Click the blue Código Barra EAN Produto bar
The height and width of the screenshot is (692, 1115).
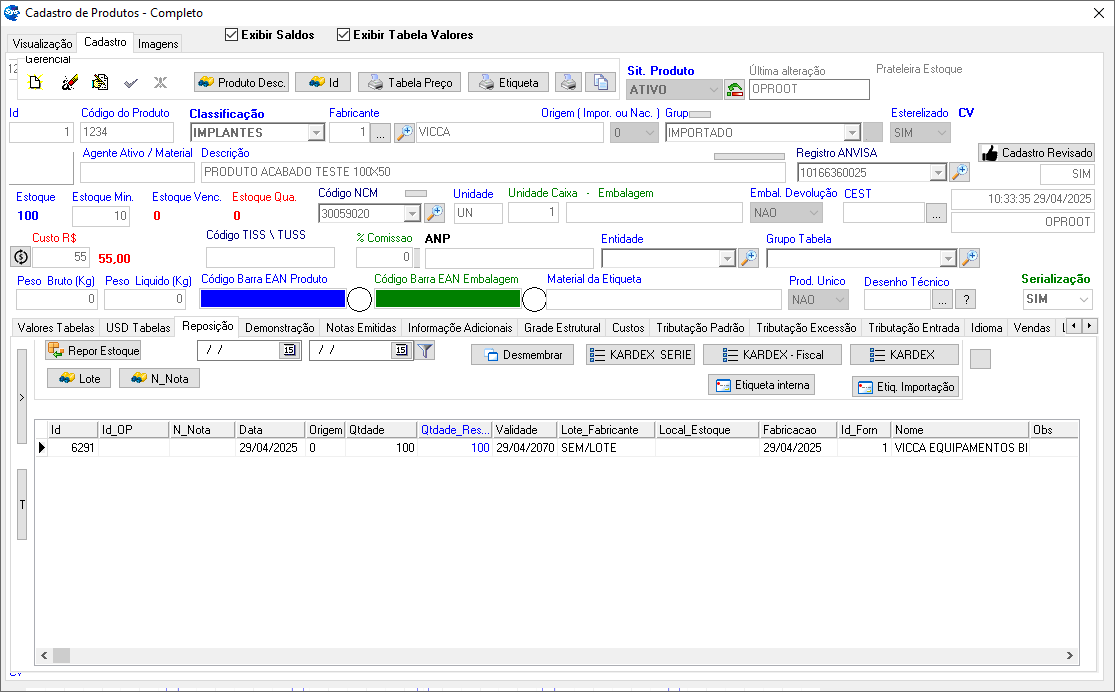(x=273, y=298)
